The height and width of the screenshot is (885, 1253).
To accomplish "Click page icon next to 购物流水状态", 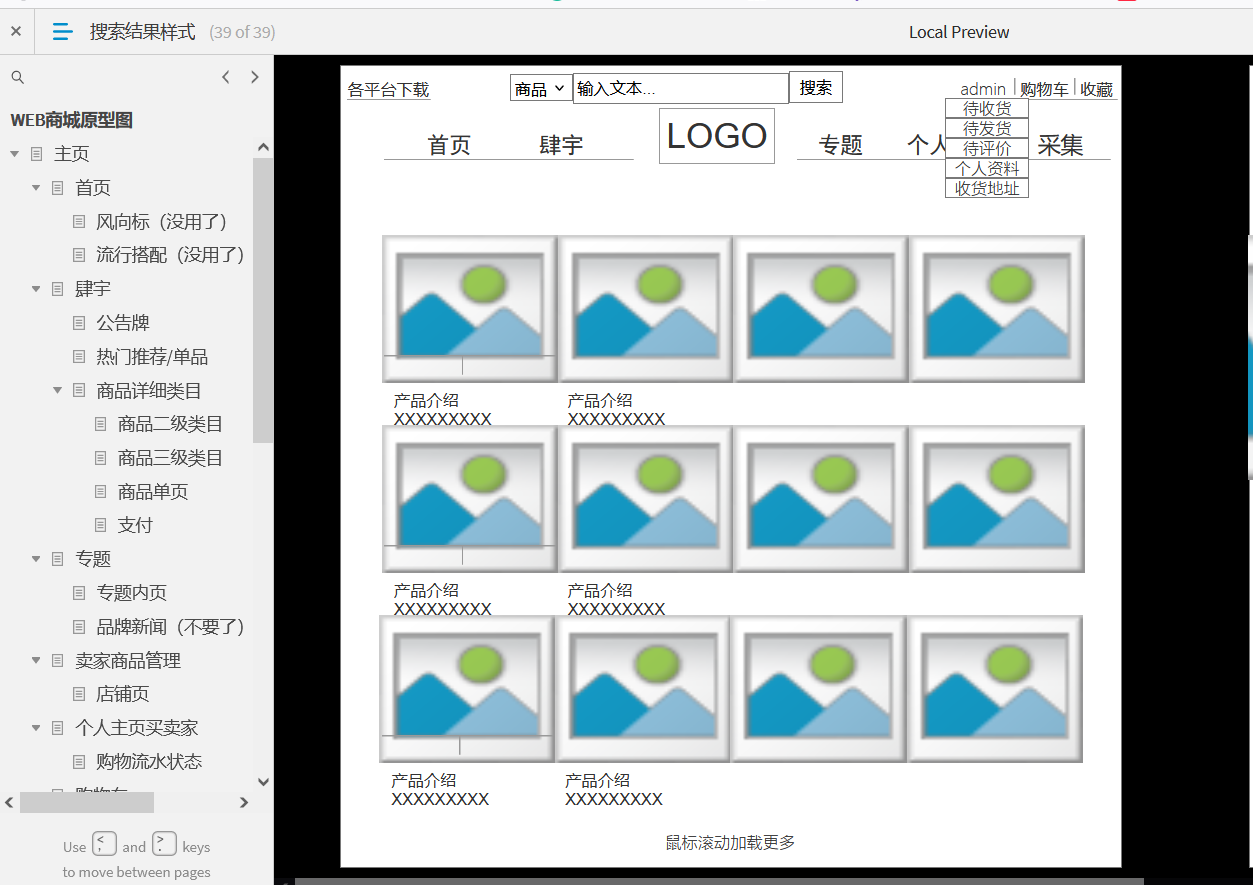I will pyautogui.click(x=79, y=762).
